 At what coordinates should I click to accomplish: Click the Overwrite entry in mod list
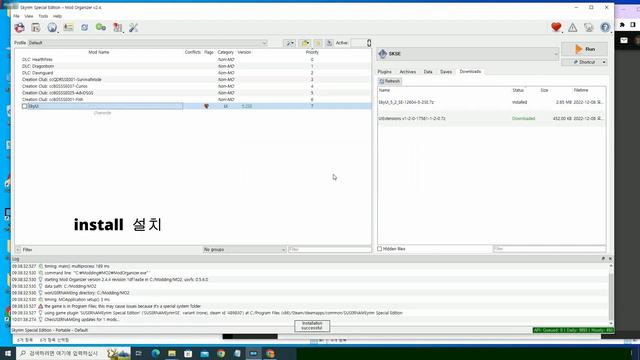[102, 113]
